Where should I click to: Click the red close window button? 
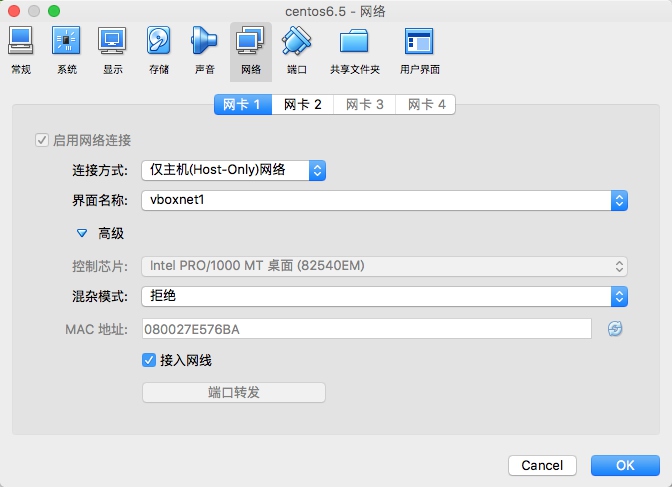[x=14, y=11]
